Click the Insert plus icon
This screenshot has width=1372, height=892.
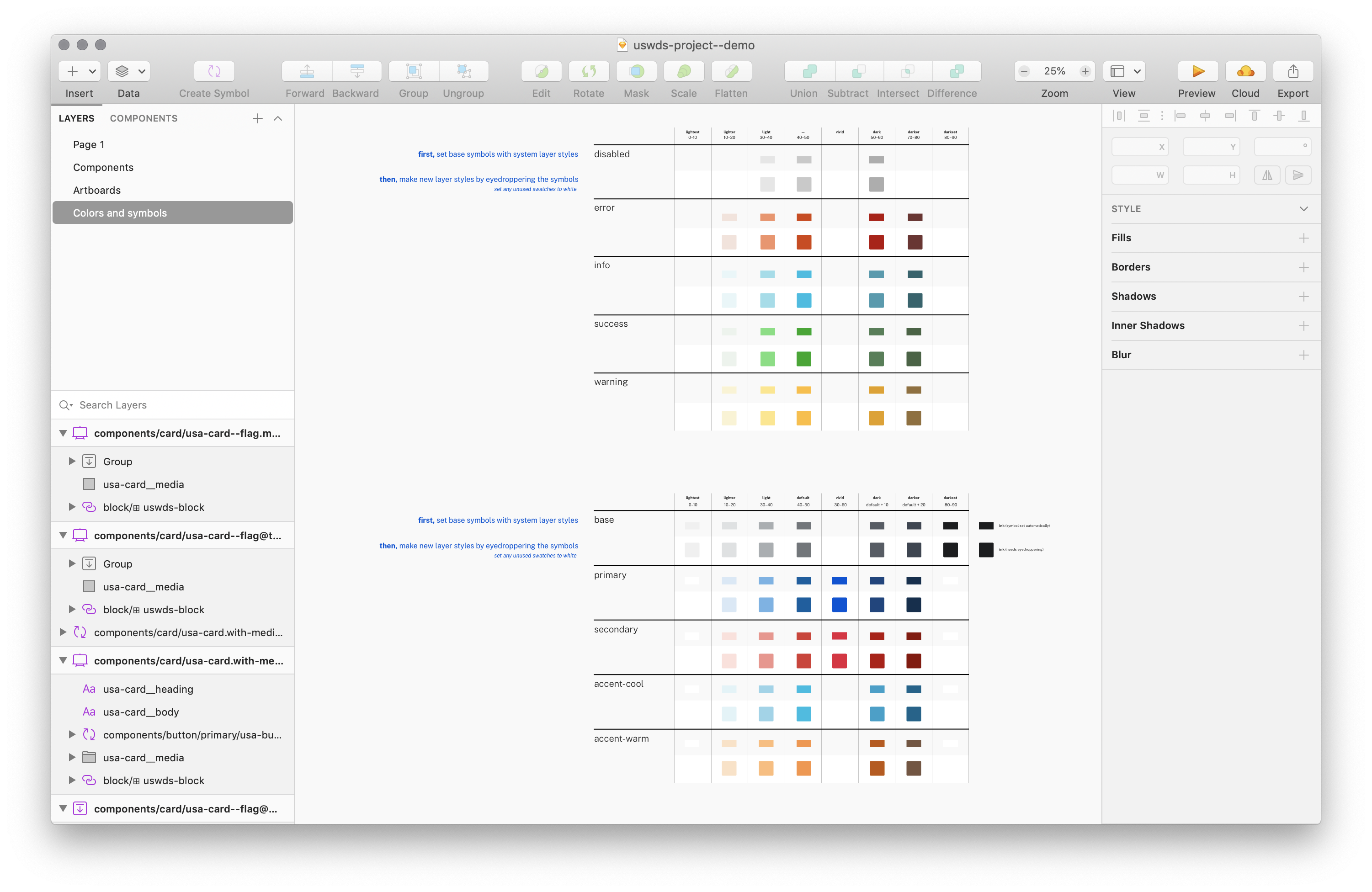click(x=73, y=71)
